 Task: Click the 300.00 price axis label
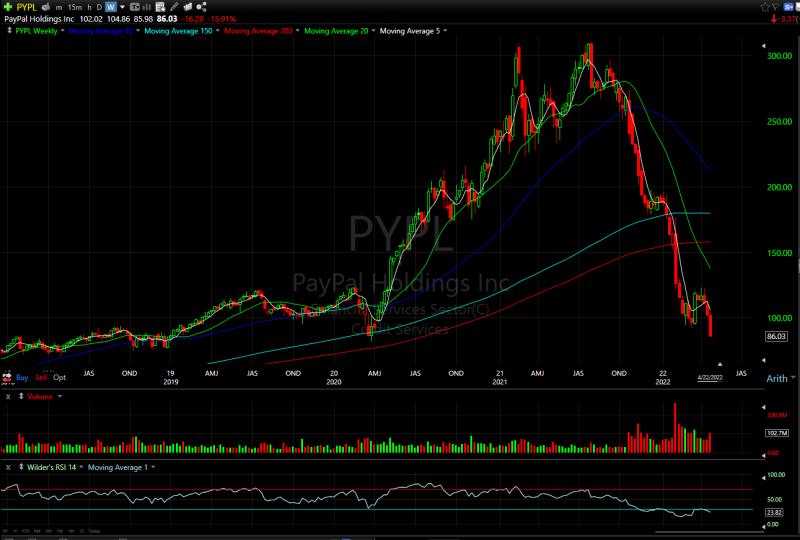[780, 56]
